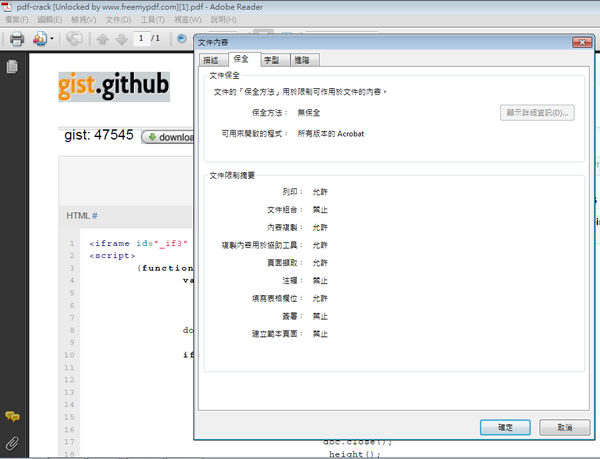Click the Print icon in the toolbar
This screenshot has height=459, width=600.
click(16, 39)
